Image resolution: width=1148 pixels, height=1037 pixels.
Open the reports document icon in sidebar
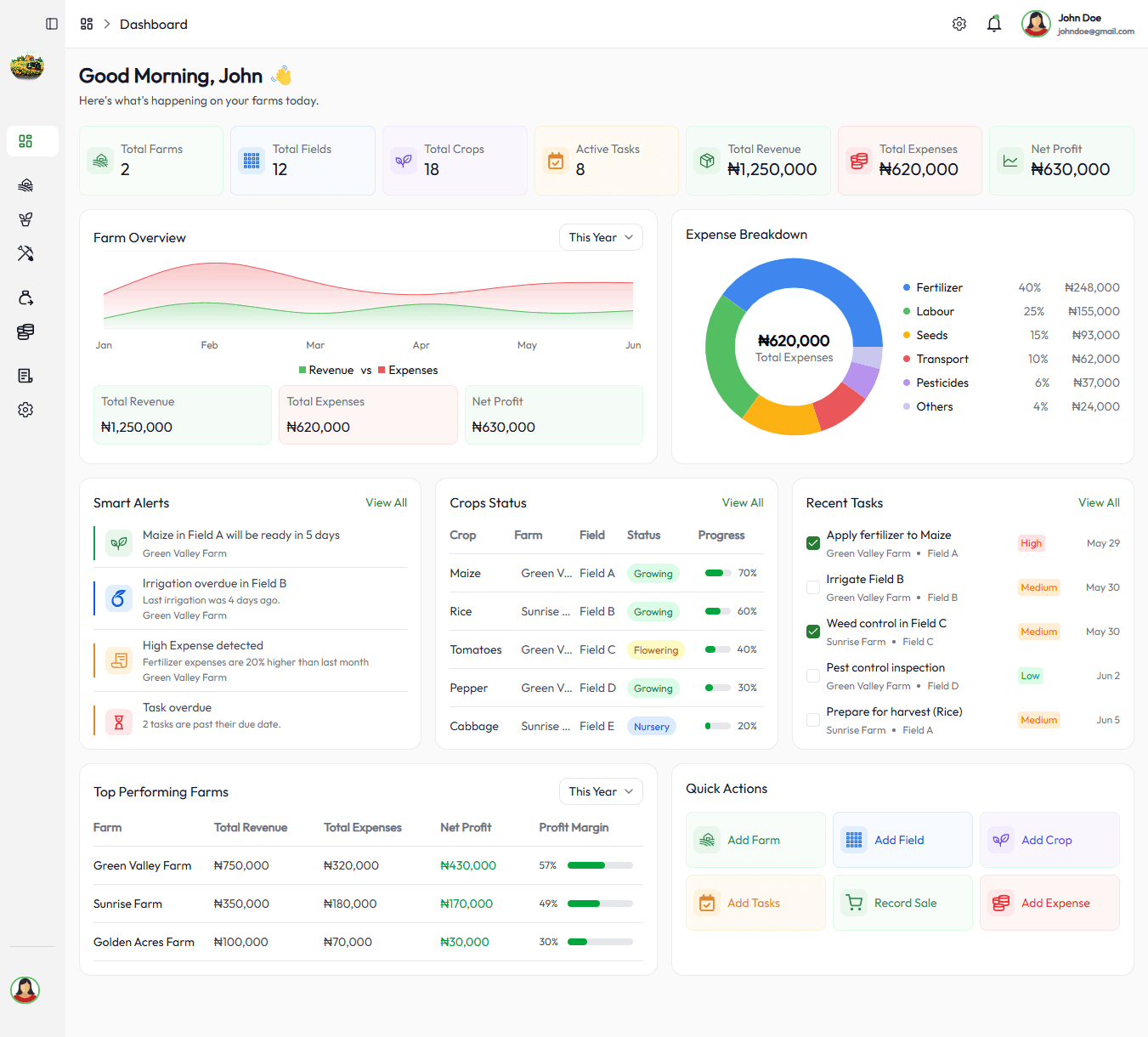[25, 376]
